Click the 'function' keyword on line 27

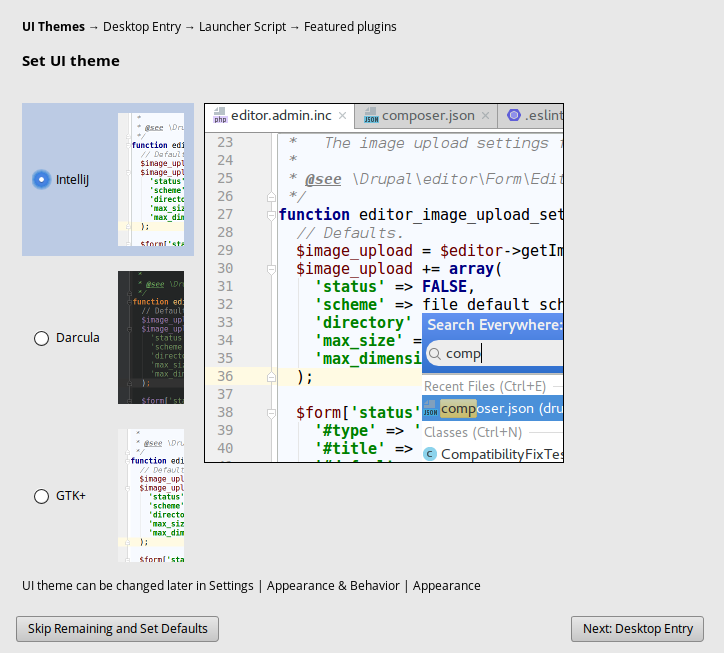[x=314, y=215]
